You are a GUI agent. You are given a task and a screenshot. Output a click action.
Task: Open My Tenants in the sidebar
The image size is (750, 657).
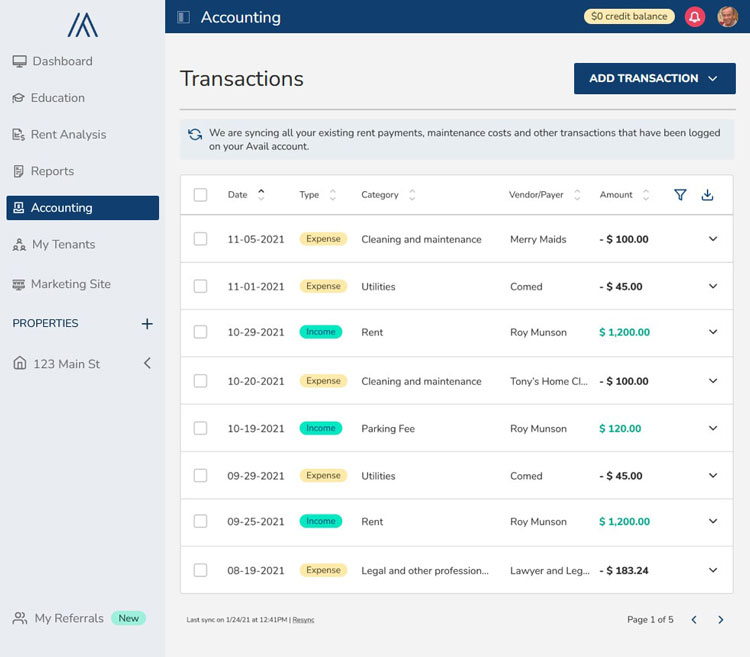[x=54, y=244]
